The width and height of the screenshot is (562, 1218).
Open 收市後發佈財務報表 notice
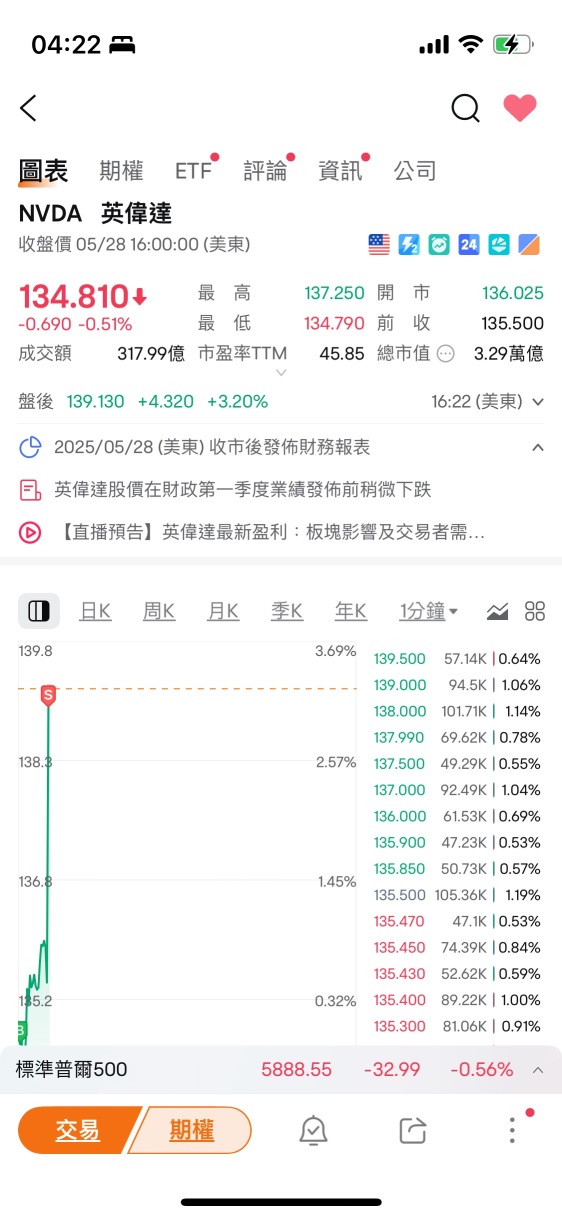(x=212, y=447)
